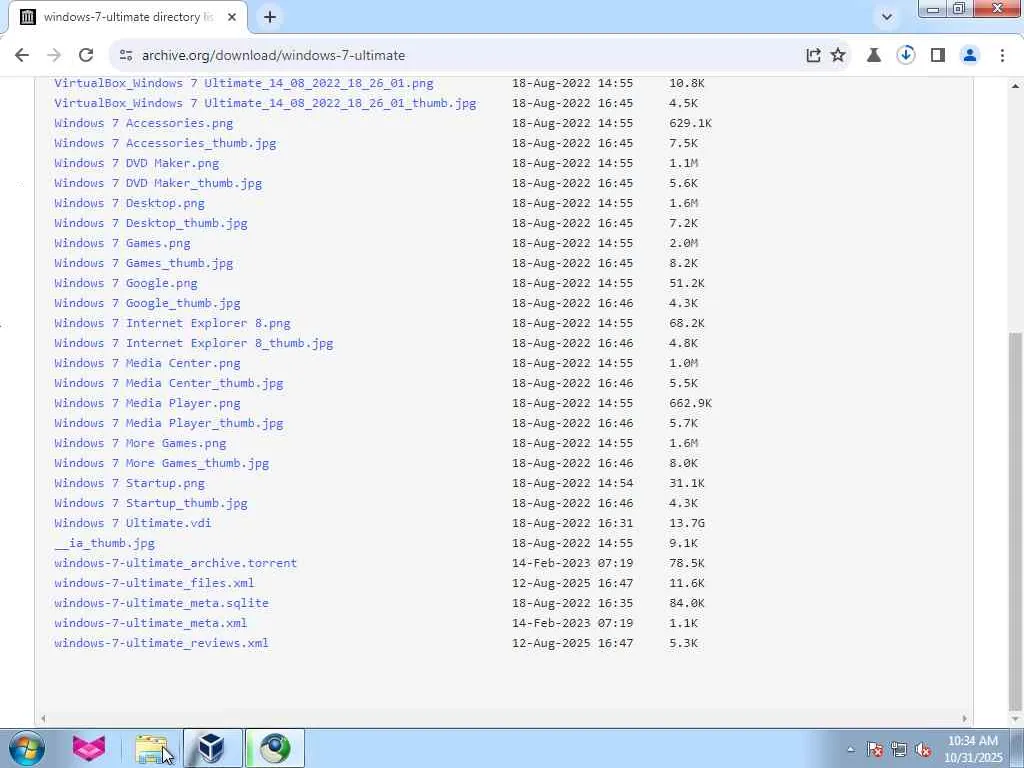Open Windows 7 Startup_thumb.jpg link
Image resolution: width=1024 pixels, height=768 pixels.
(151, 503)
